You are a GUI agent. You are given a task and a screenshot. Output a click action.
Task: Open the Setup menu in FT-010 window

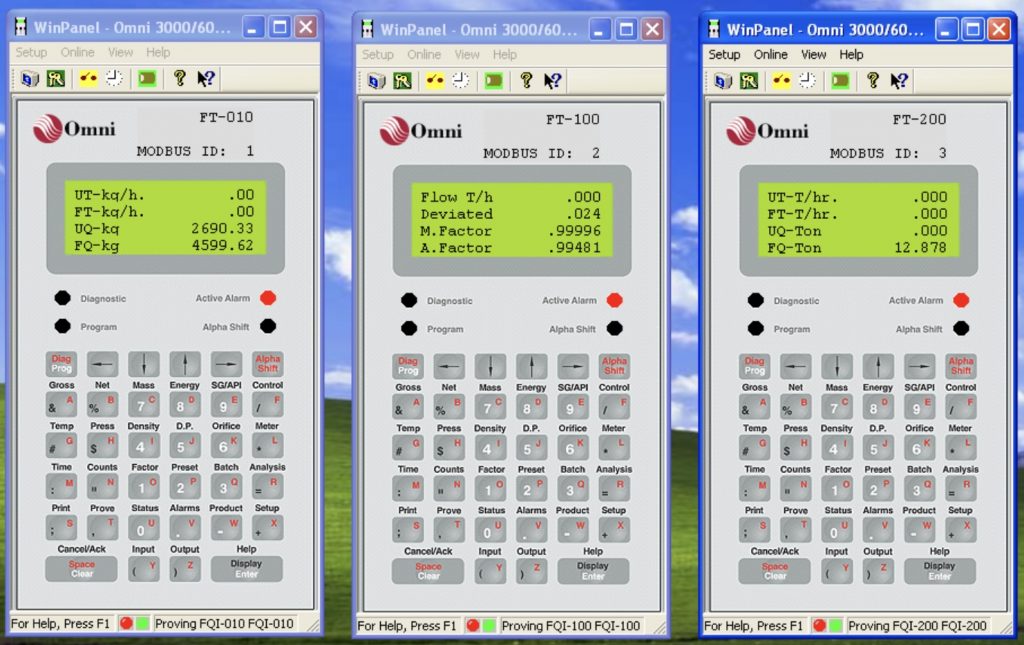31,52
